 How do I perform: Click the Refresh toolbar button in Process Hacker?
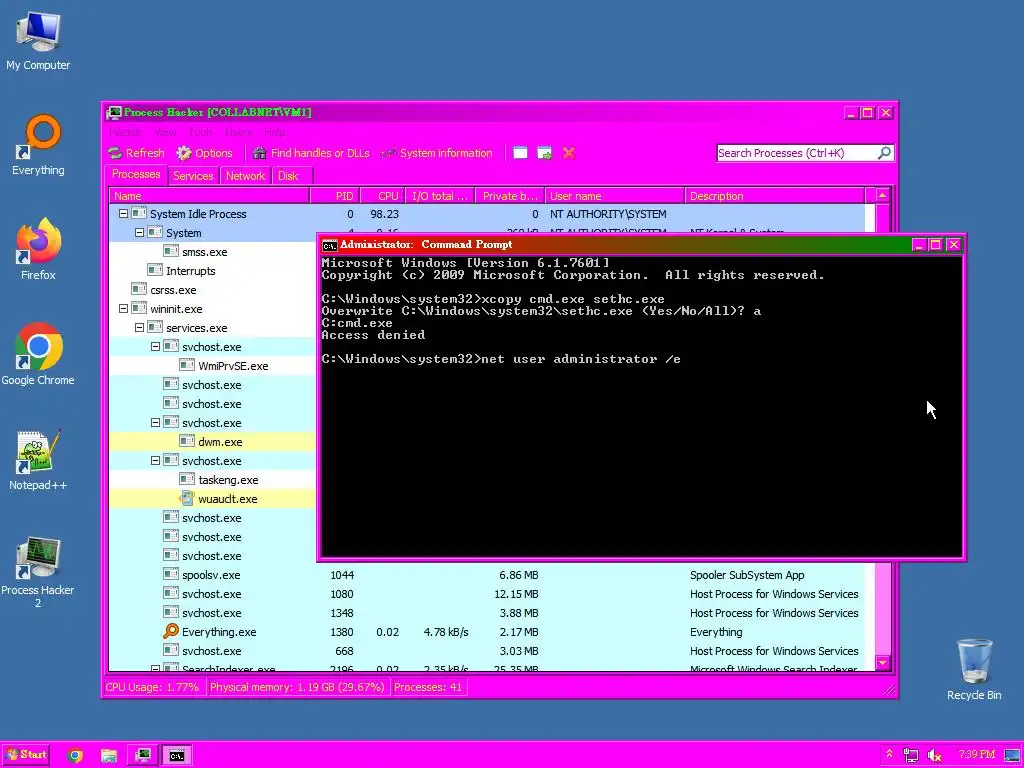(136, 153)
